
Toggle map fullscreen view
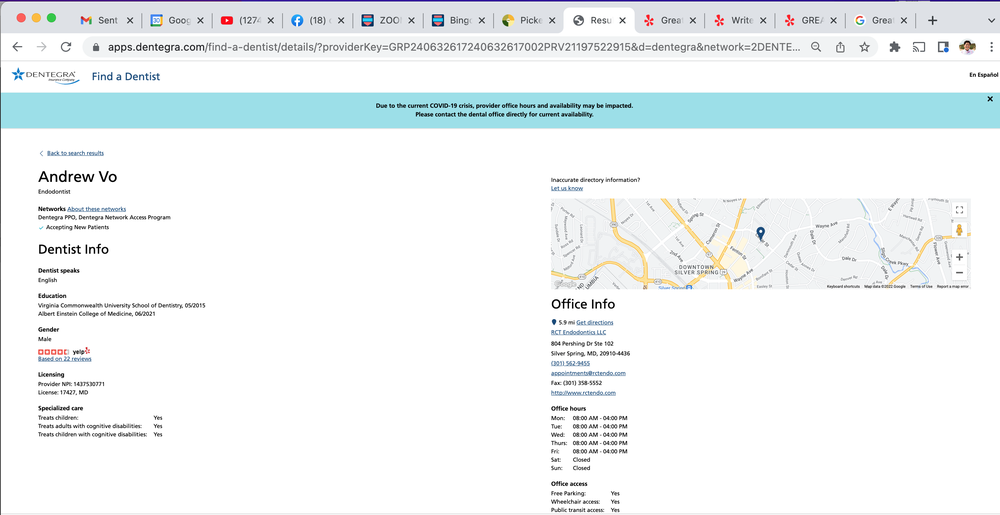click(x=959, y=210)
